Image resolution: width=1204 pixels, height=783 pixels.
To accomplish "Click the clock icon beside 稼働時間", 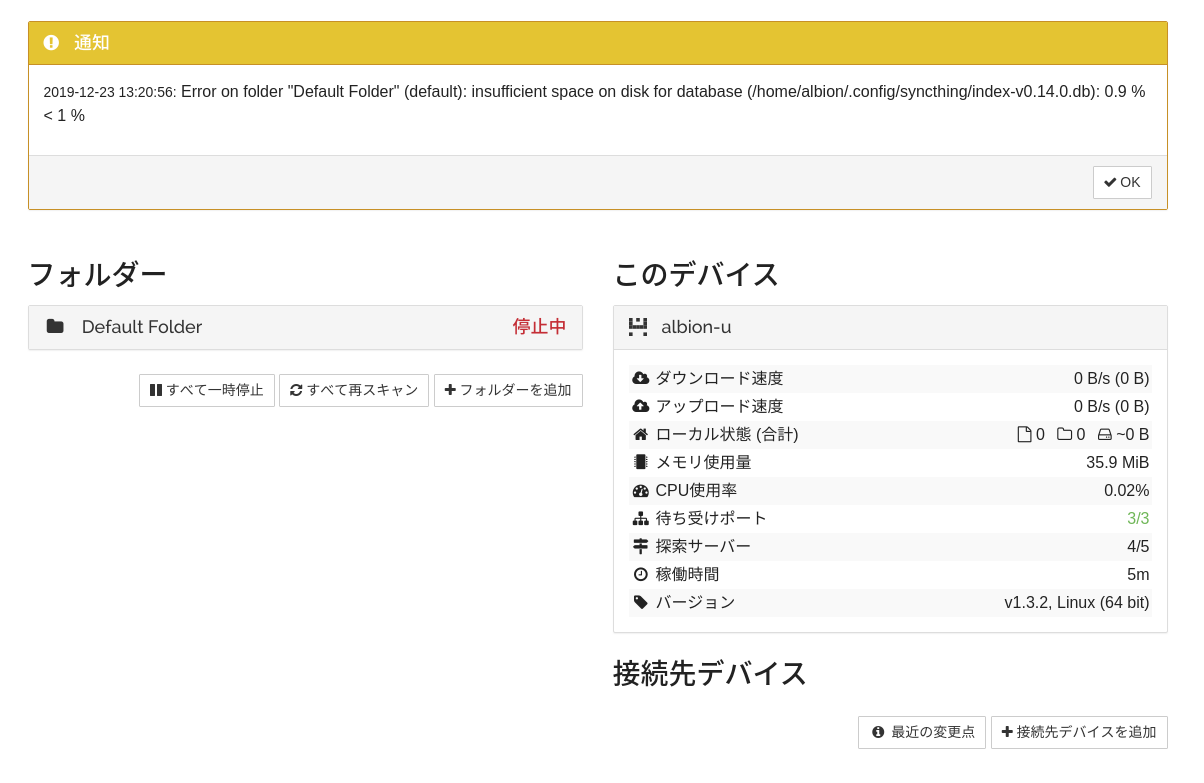I will 641,574.
